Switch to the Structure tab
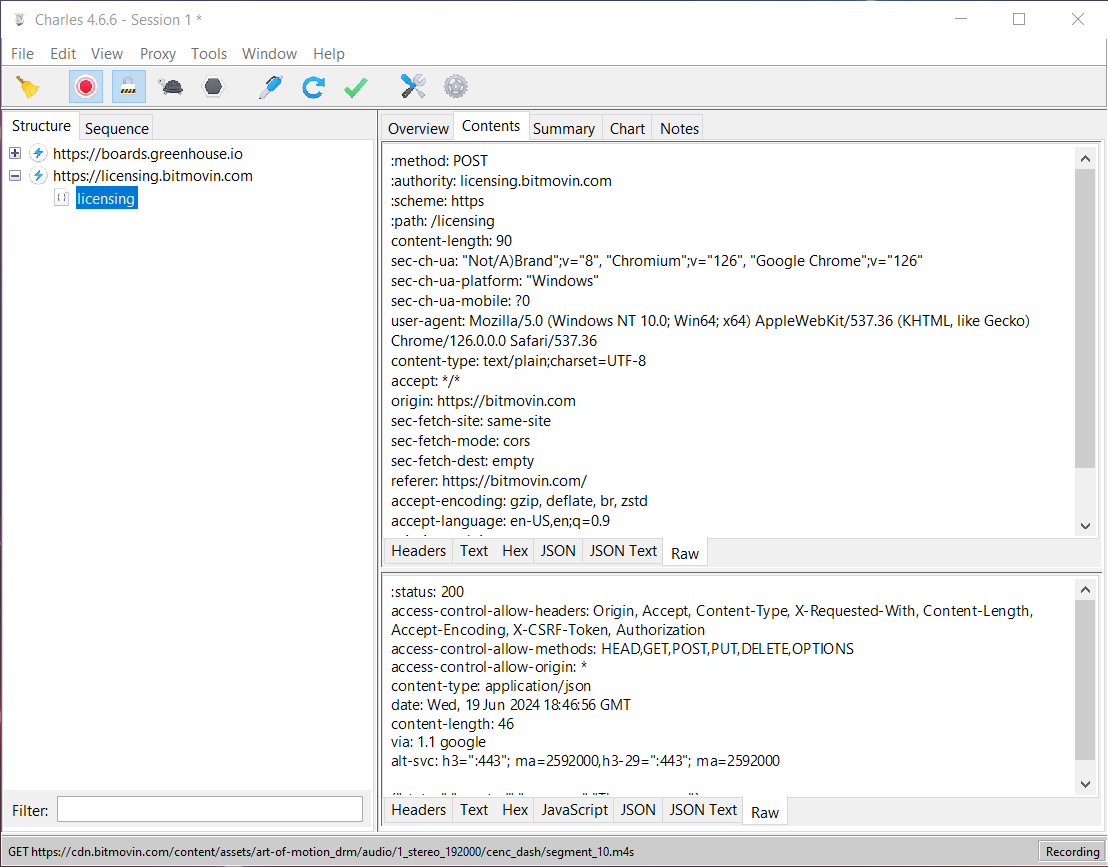Image resolution: width=1108 pixels, height=867 pixels. [x=41, y=126]
